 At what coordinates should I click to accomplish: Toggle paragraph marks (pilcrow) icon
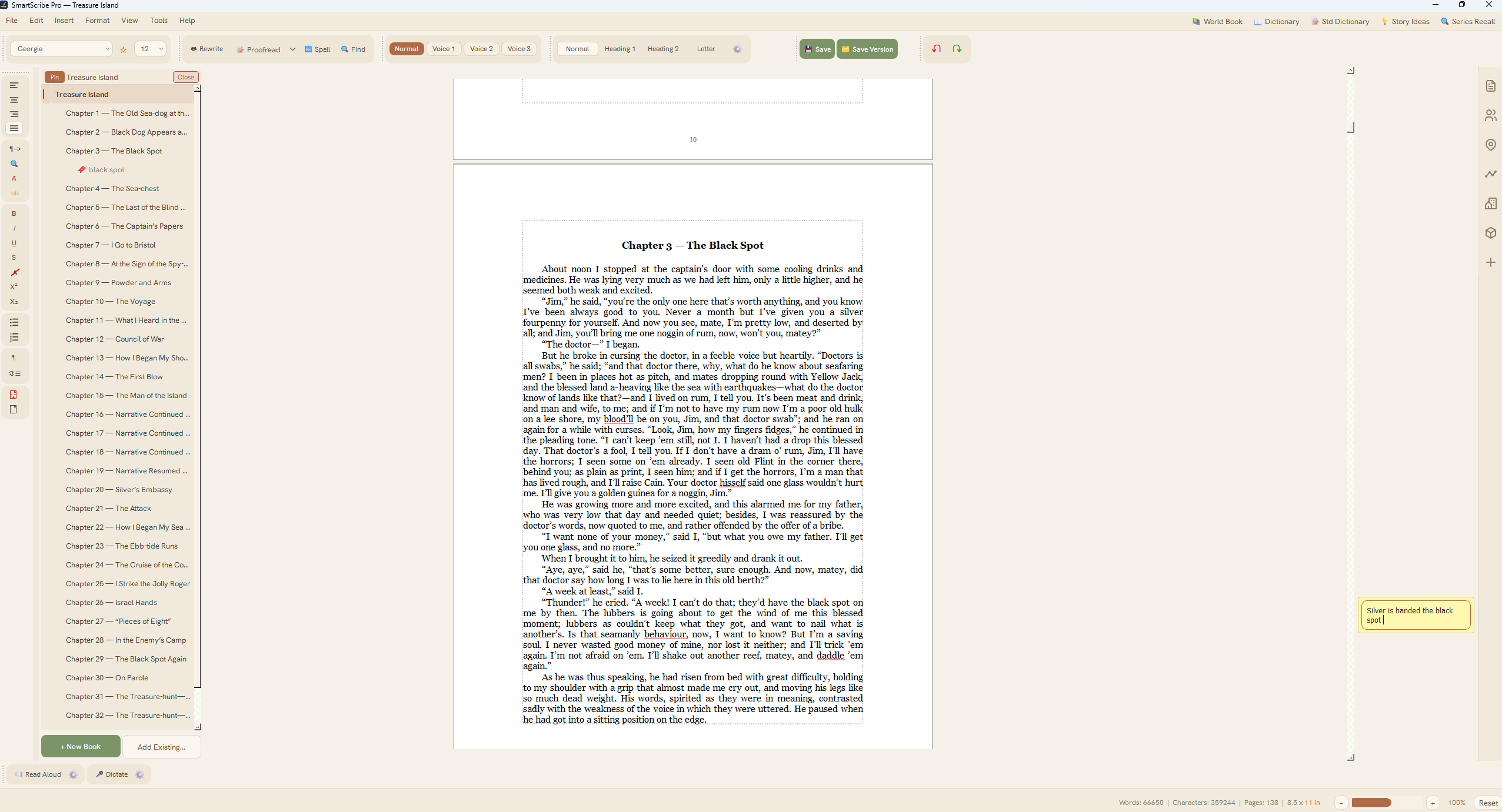pos(14,357)
